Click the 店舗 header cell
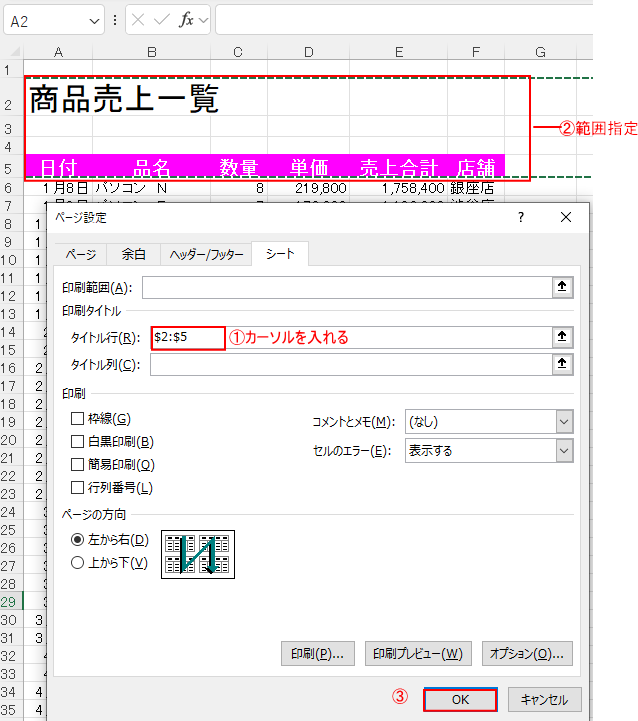 [476, 167]
